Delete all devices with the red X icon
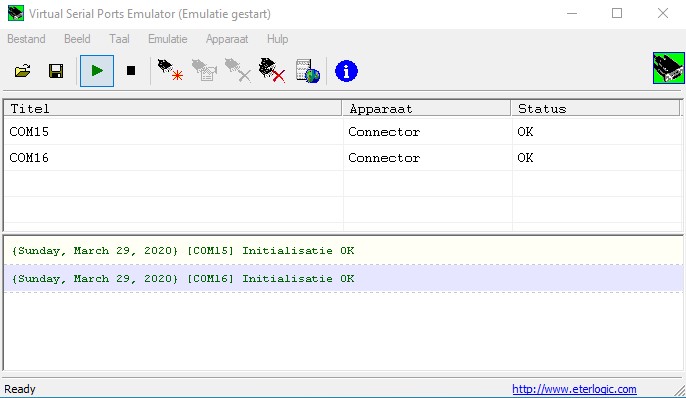The image size is (686, 398). [x=272, y=70]
